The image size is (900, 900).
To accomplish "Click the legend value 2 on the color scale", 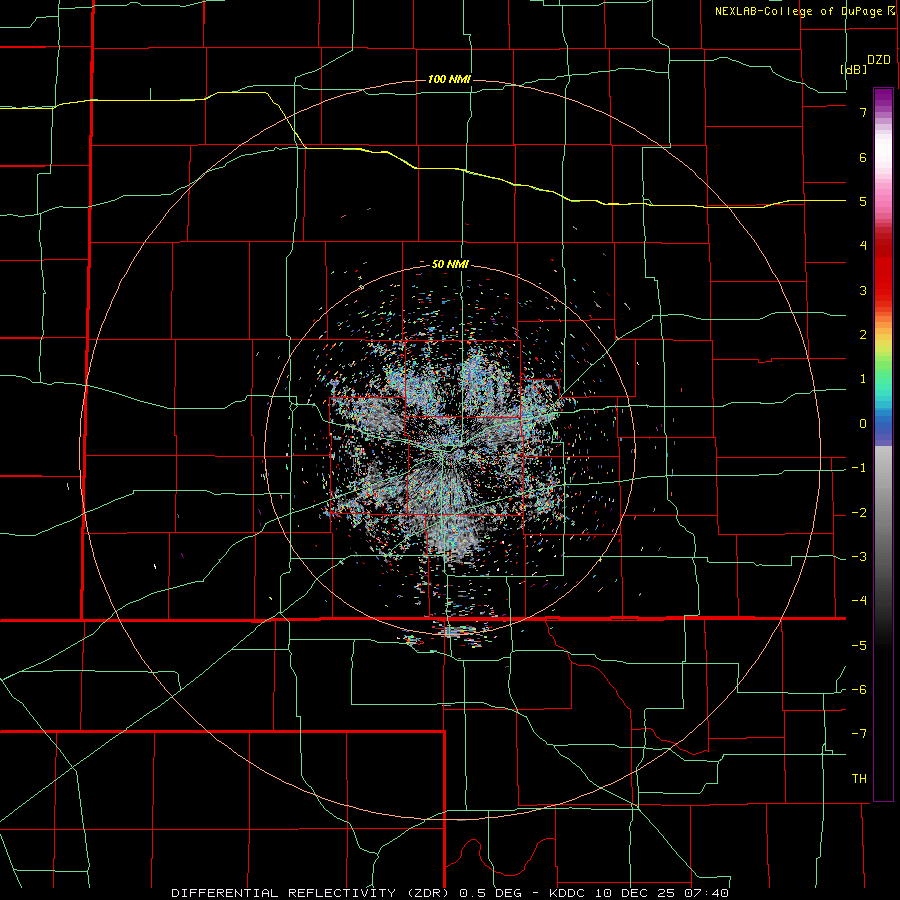I will 863,335.
